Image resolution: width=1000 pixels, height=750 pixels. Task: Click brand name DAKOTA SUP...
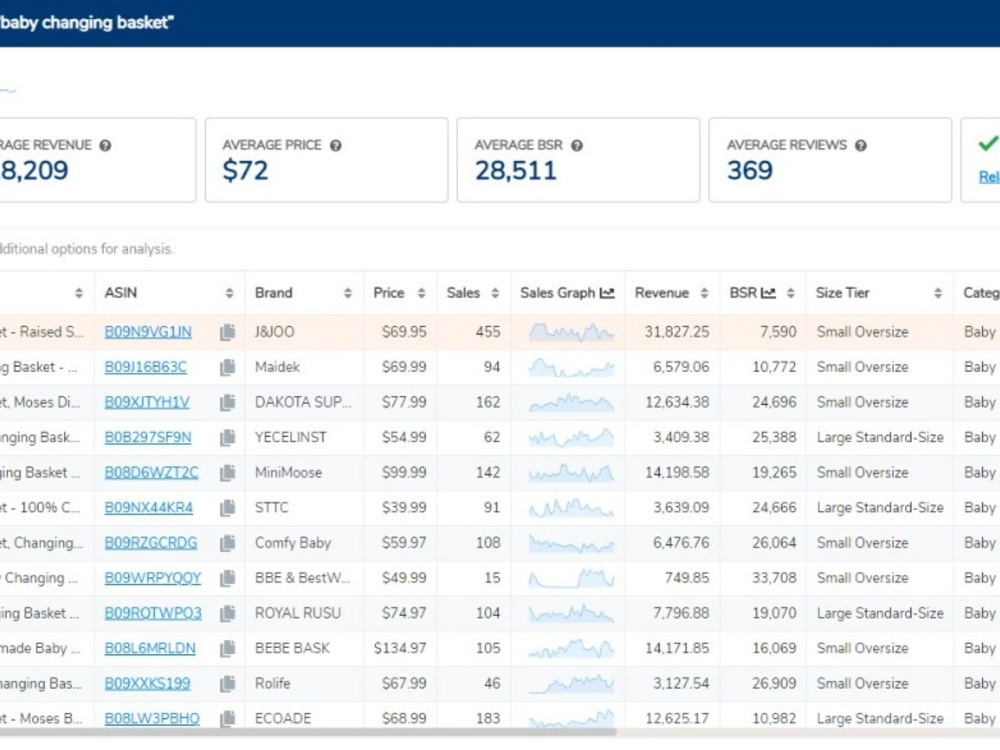click(303, 402)
